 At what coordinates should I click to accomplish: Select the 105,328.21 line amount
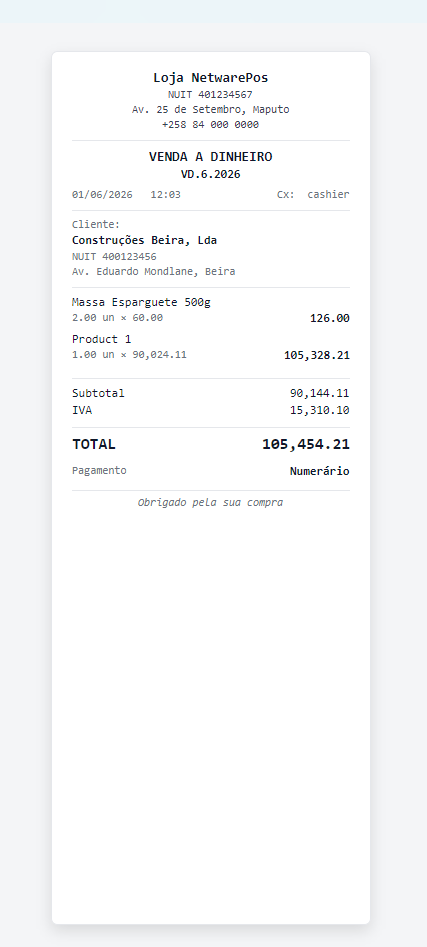(x=317, y=355)
